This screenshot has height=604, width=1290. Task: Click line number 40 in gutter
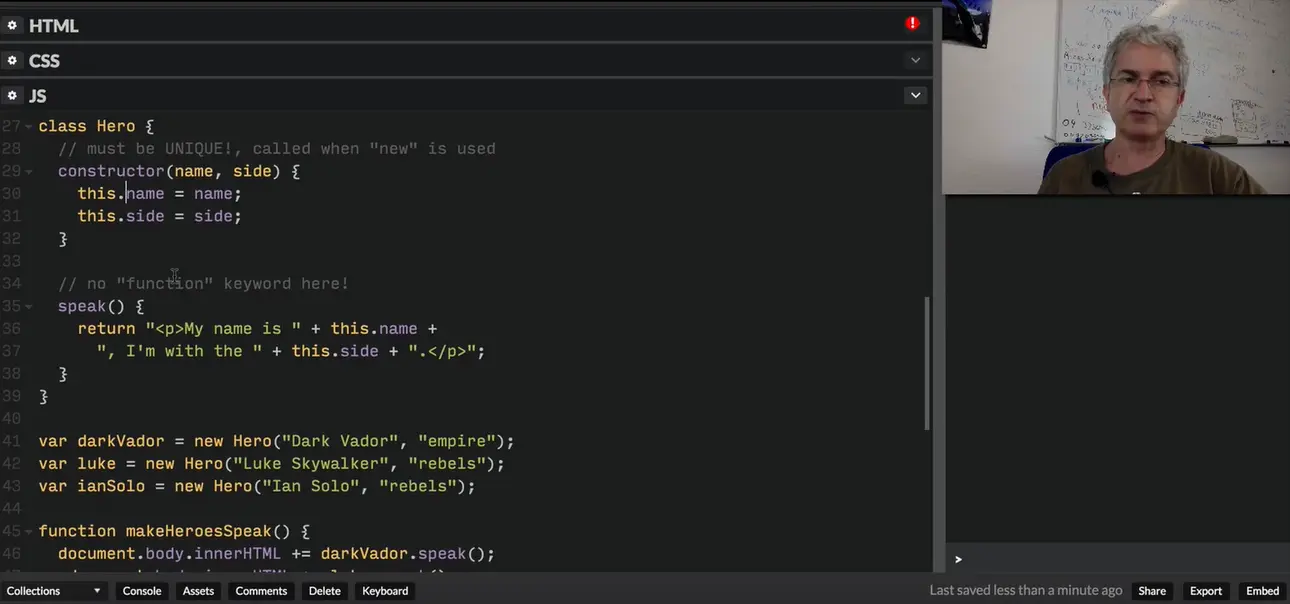11,419
